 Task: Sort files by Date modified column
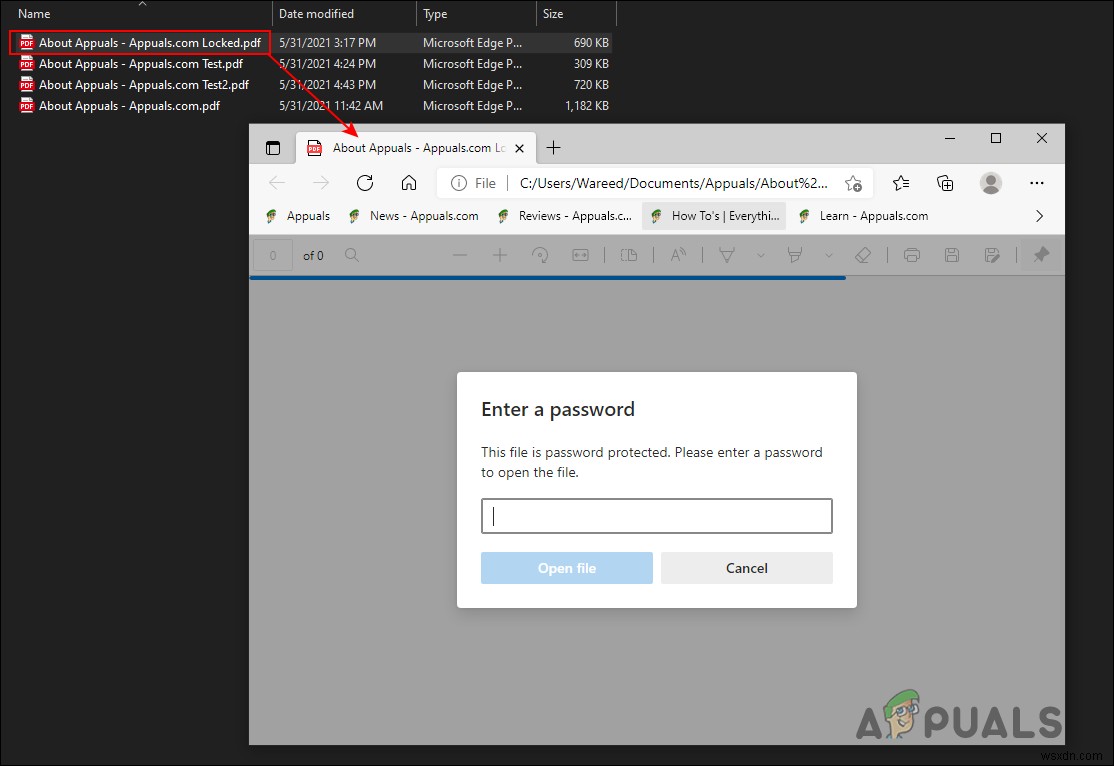tap(316, 14)
